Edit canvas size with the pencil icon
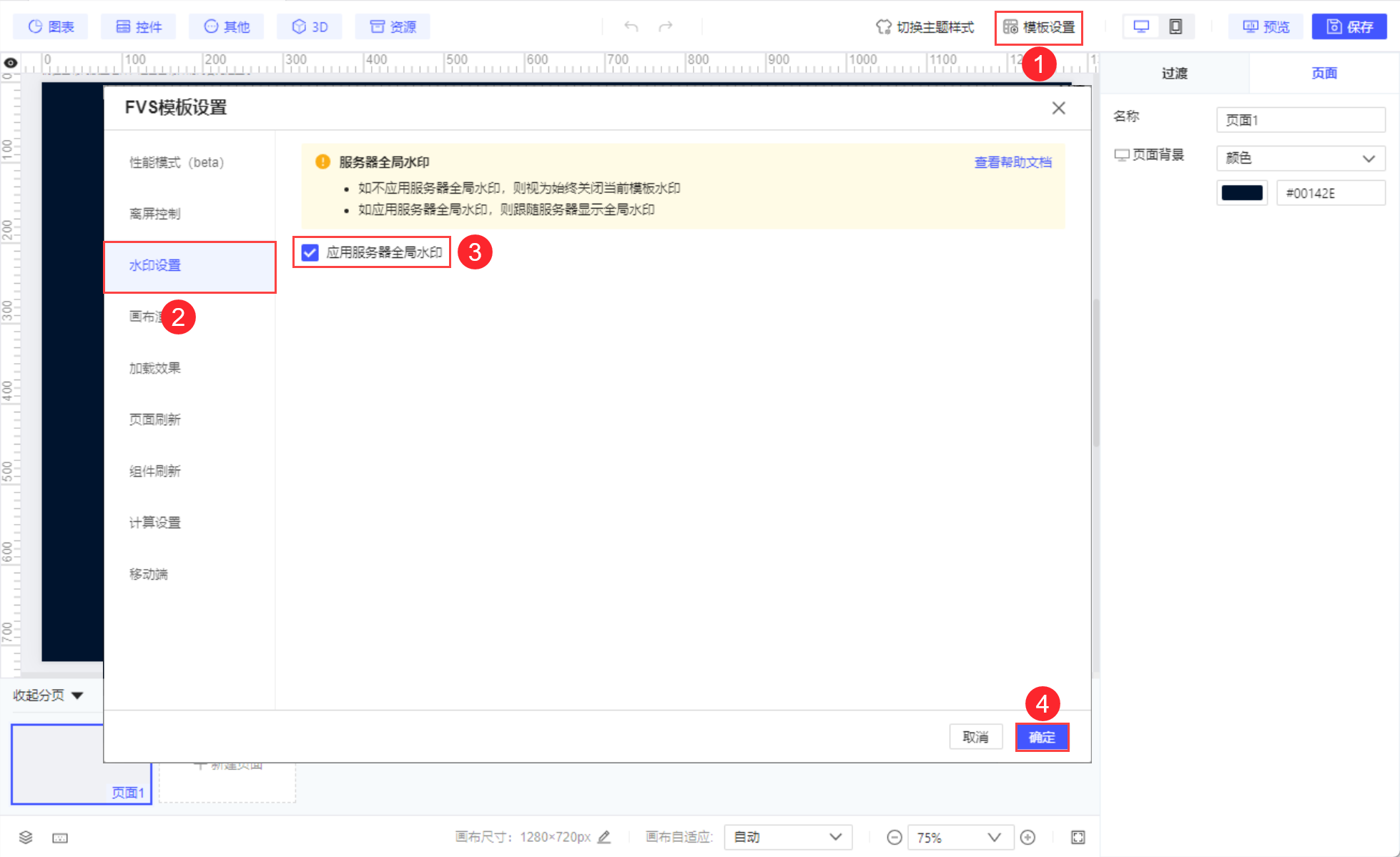This screenshot has width=1400, height=857. coord(604,837)
